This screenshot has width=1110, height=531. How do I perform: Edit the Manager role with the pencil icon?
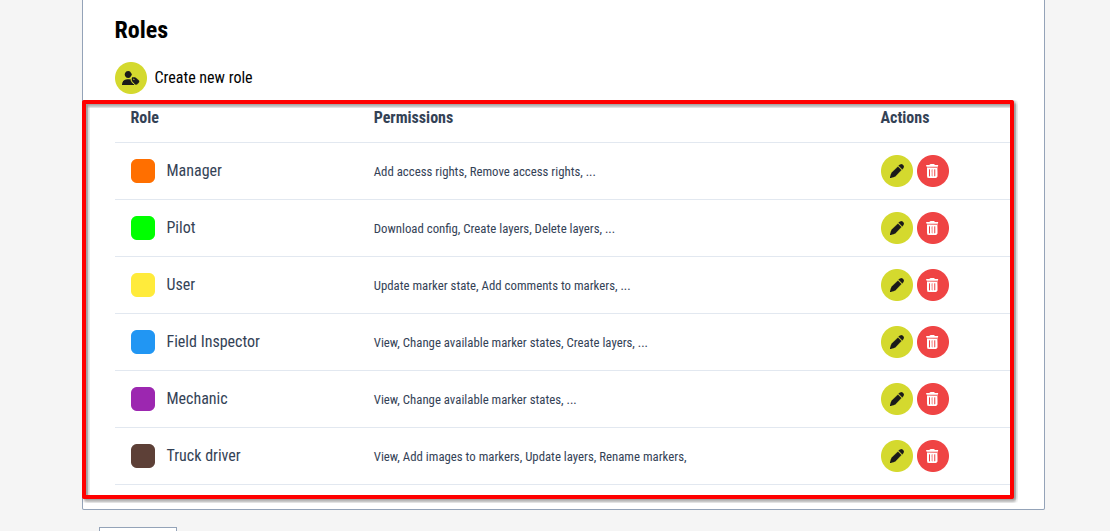pyautogui.click(x=896, y=171)
